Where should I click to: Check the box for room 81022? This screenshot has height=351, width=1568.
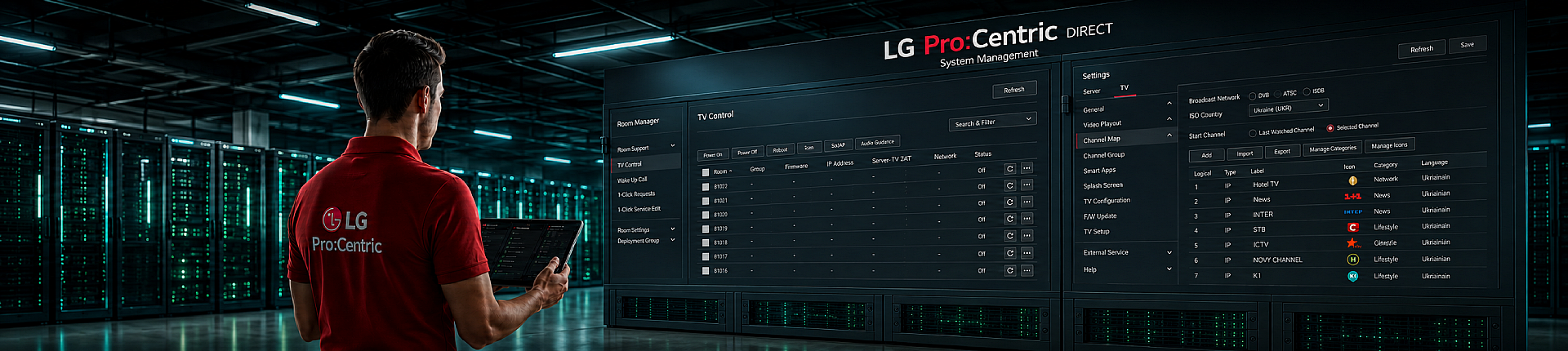(706, 187)
